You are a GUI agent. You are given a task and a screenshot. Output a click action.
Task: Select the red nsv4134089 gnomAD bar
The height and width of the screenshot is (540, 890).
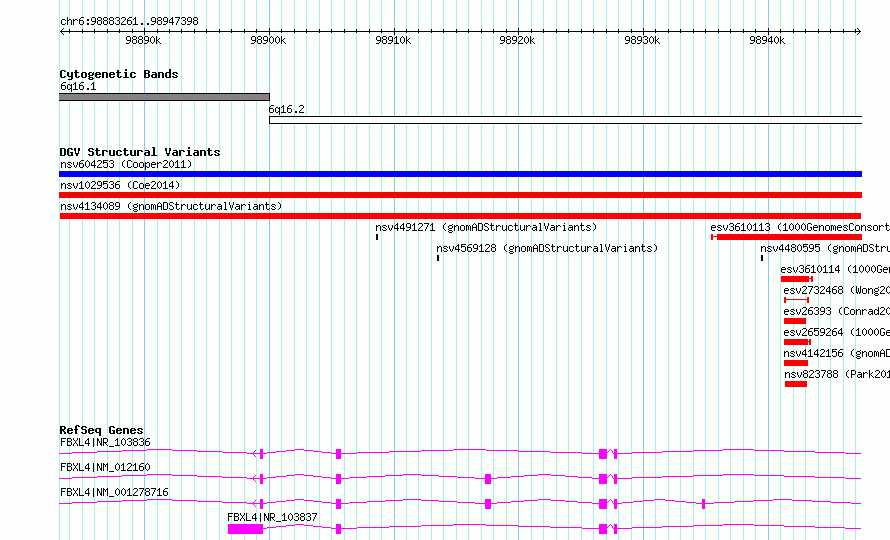[460, 216]
